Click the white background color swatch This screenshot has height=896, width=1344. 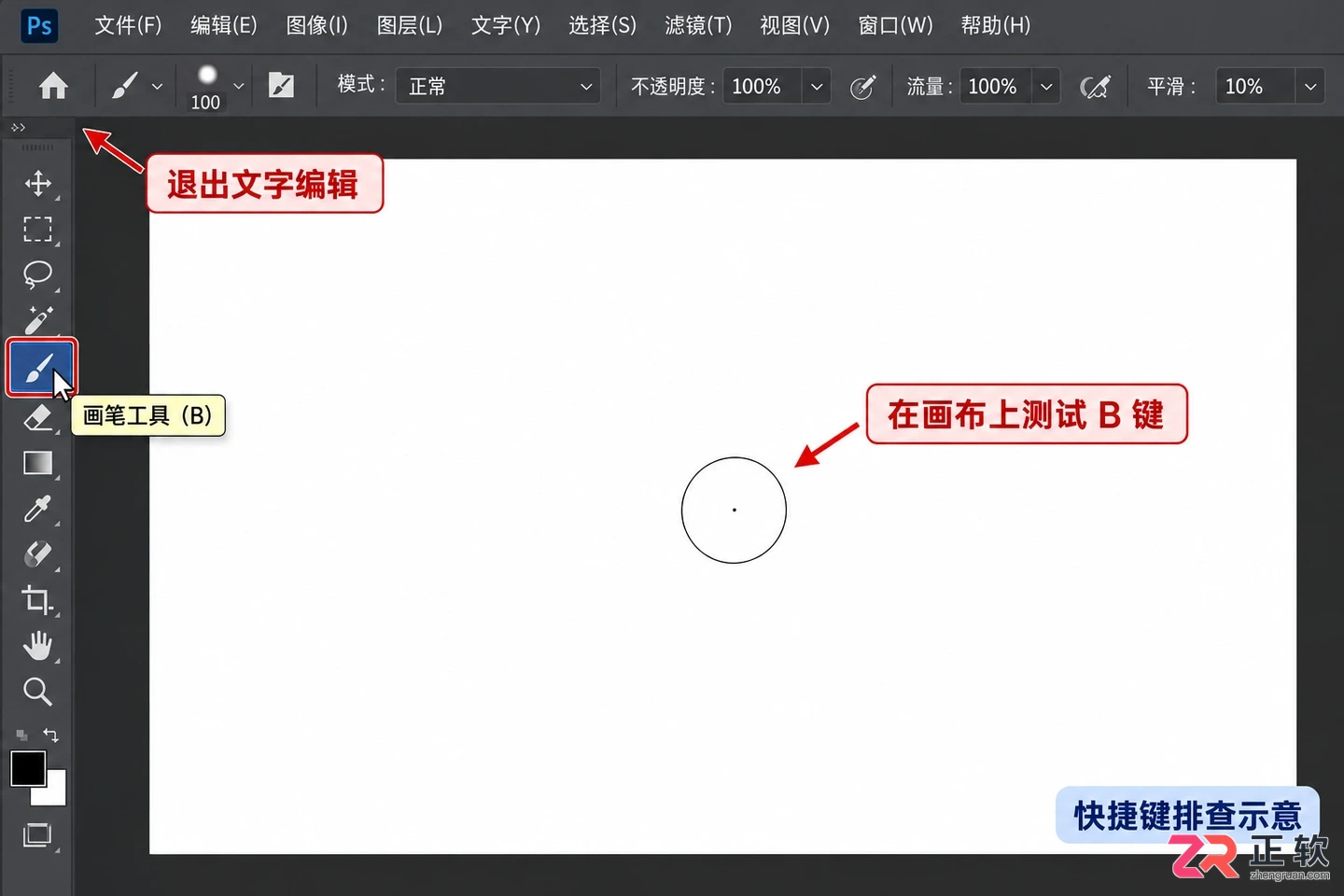point(54,794)
